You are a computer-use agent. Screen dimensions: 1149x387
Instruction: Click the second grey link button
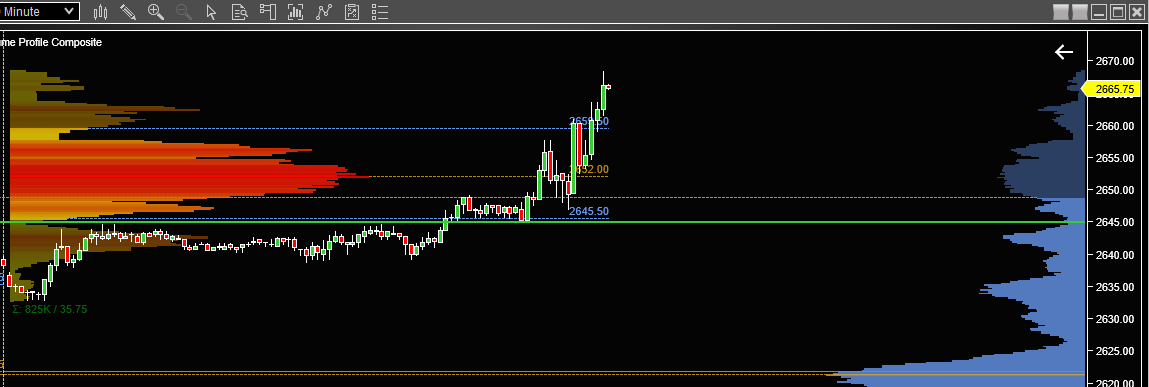[1079, 12]
